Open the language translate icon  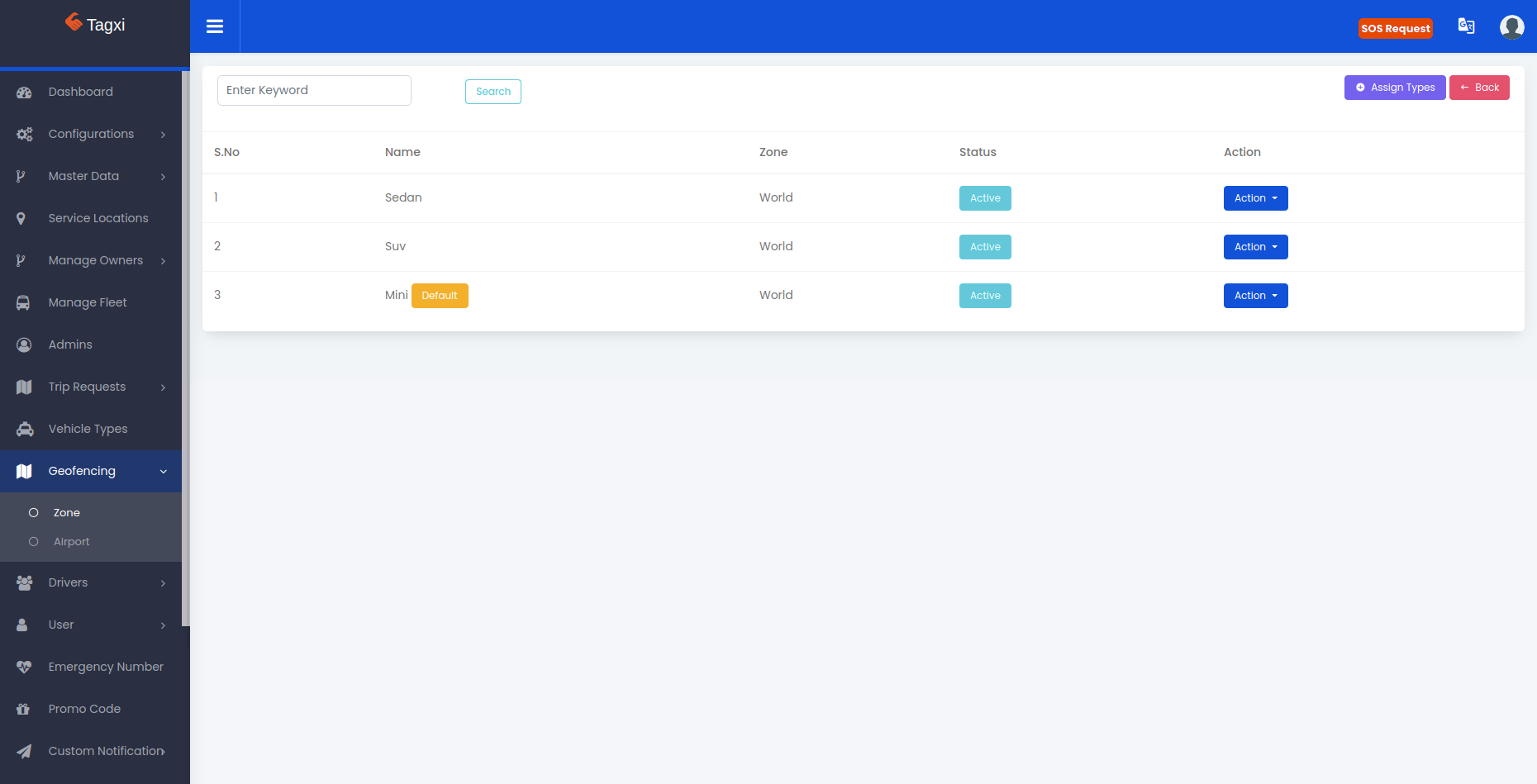click(x=1466, y=26)
